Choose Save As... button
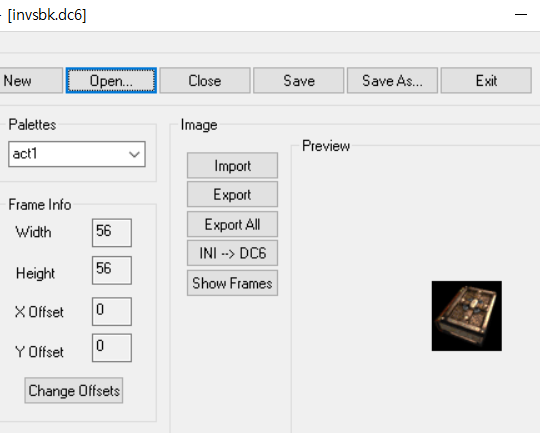The image size is (540, 433). [392, 81]
